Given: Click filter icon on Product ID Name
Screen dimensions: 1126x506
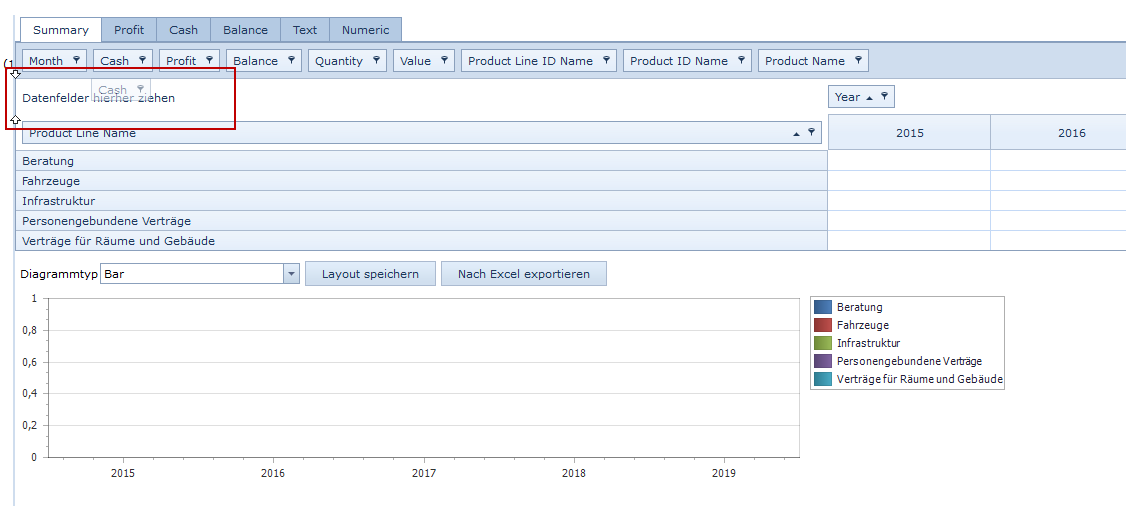Looking at the screenshot, I should tap(741, 60).
